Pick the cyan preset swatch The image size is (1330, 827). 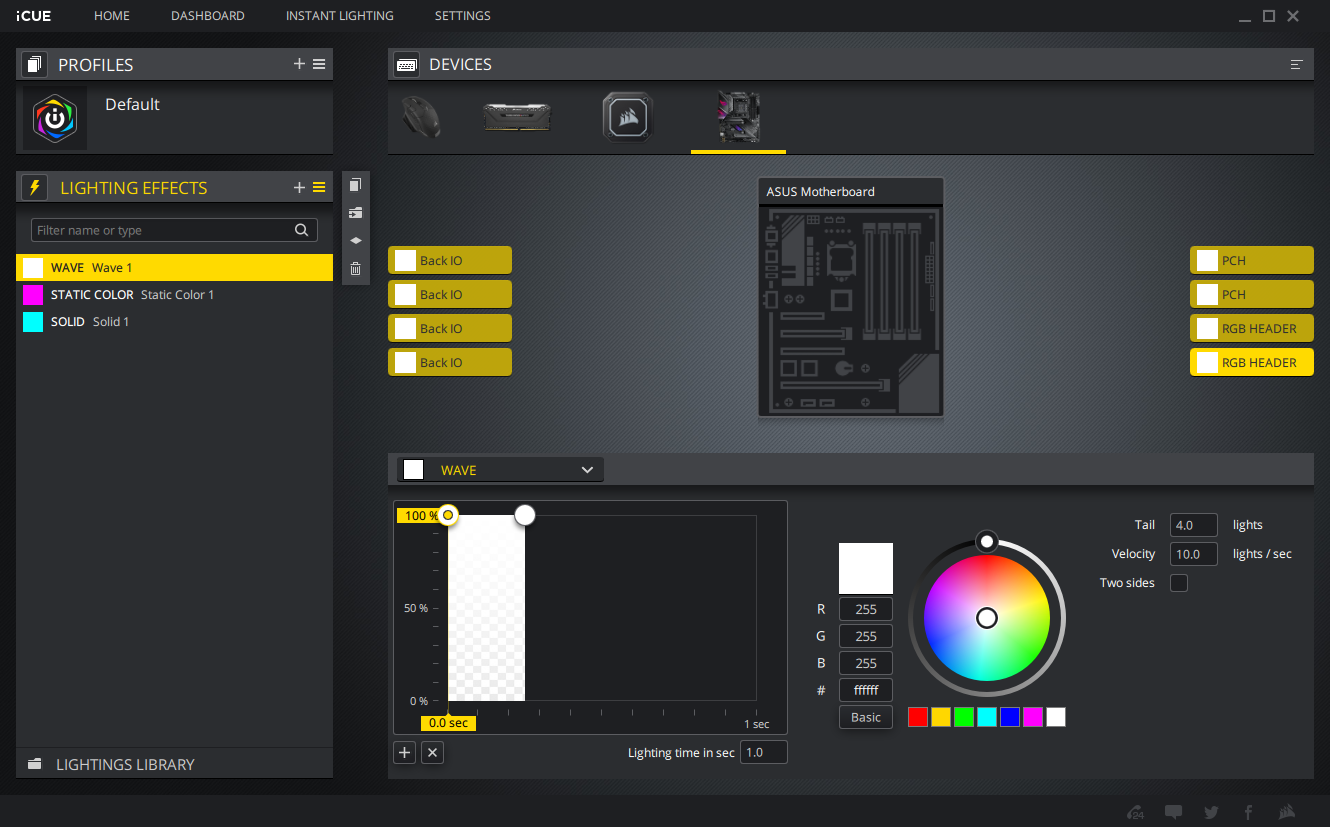pos(987,716)
